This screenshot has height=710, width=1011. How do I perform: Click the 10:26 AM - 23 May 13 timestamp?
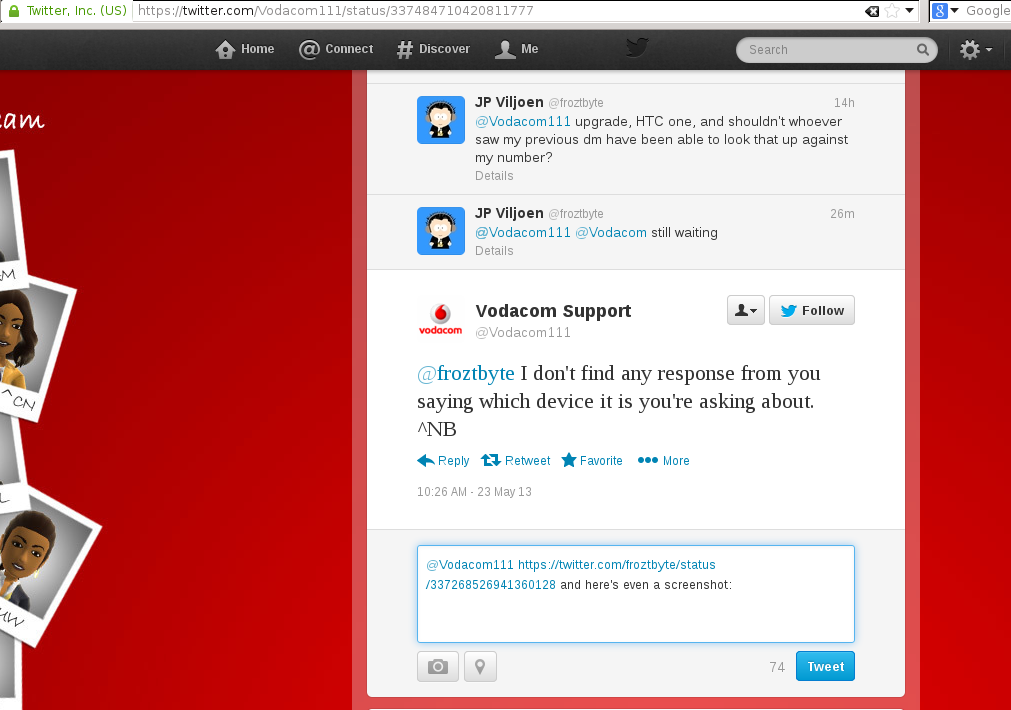click(475, 492)
